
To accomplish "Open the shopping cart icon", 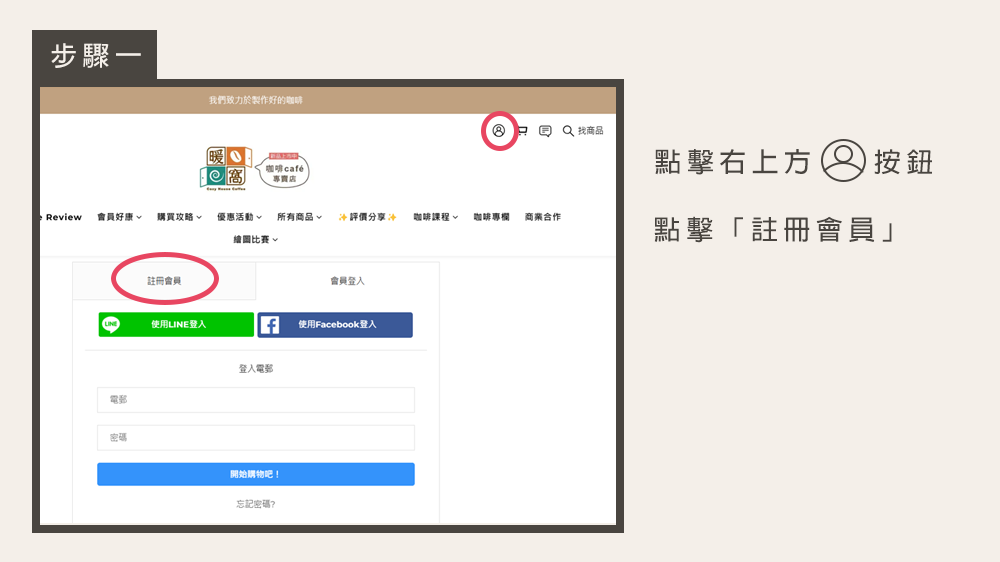I will tap(522, 131).
